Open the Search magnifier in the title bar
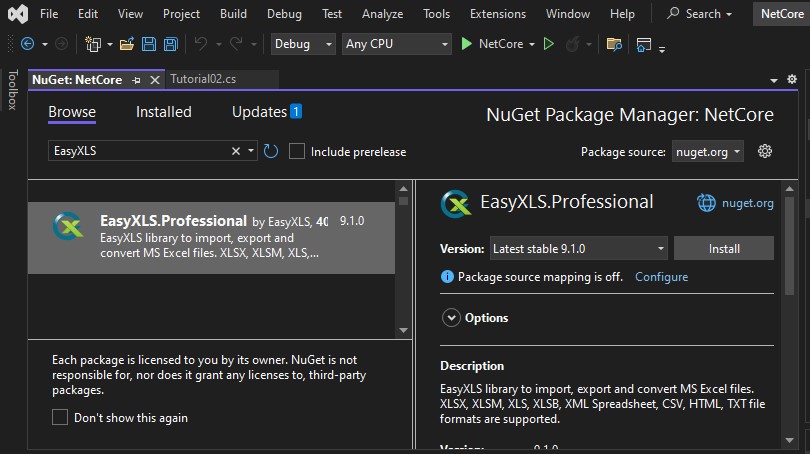 pos(673,13)
